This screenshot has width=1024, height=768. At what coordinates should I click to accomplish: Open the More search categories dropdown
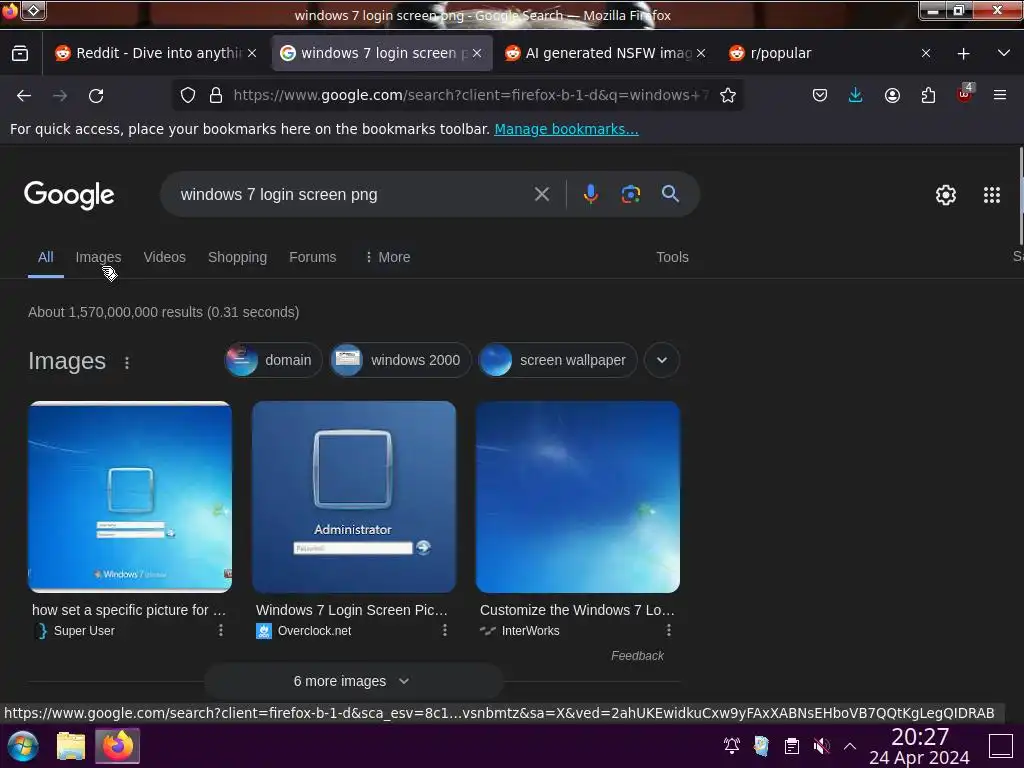tap(388, 257)
